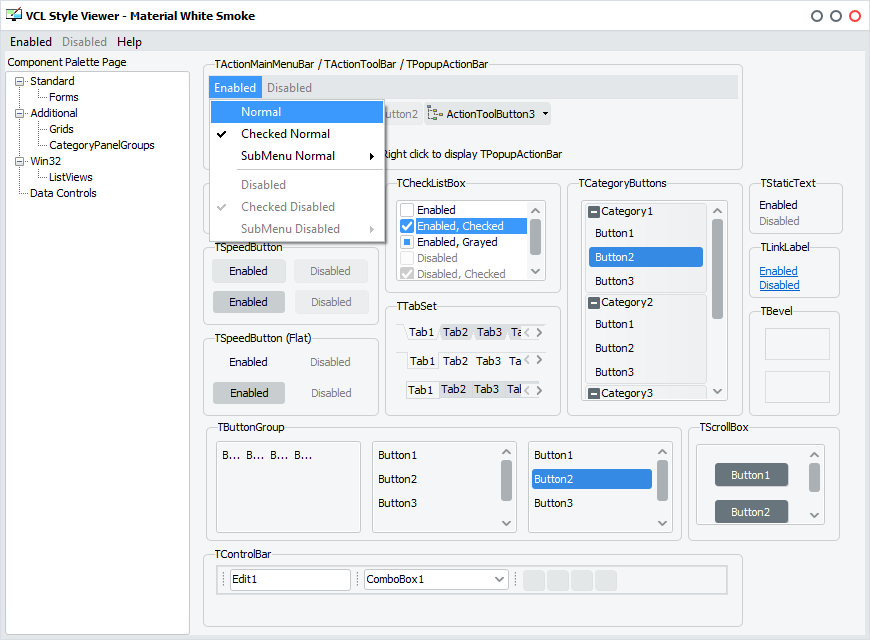This screenshot has width=870, height=640.
Task: Select Tab1 in third TTabSet
Action: [421, 390]
